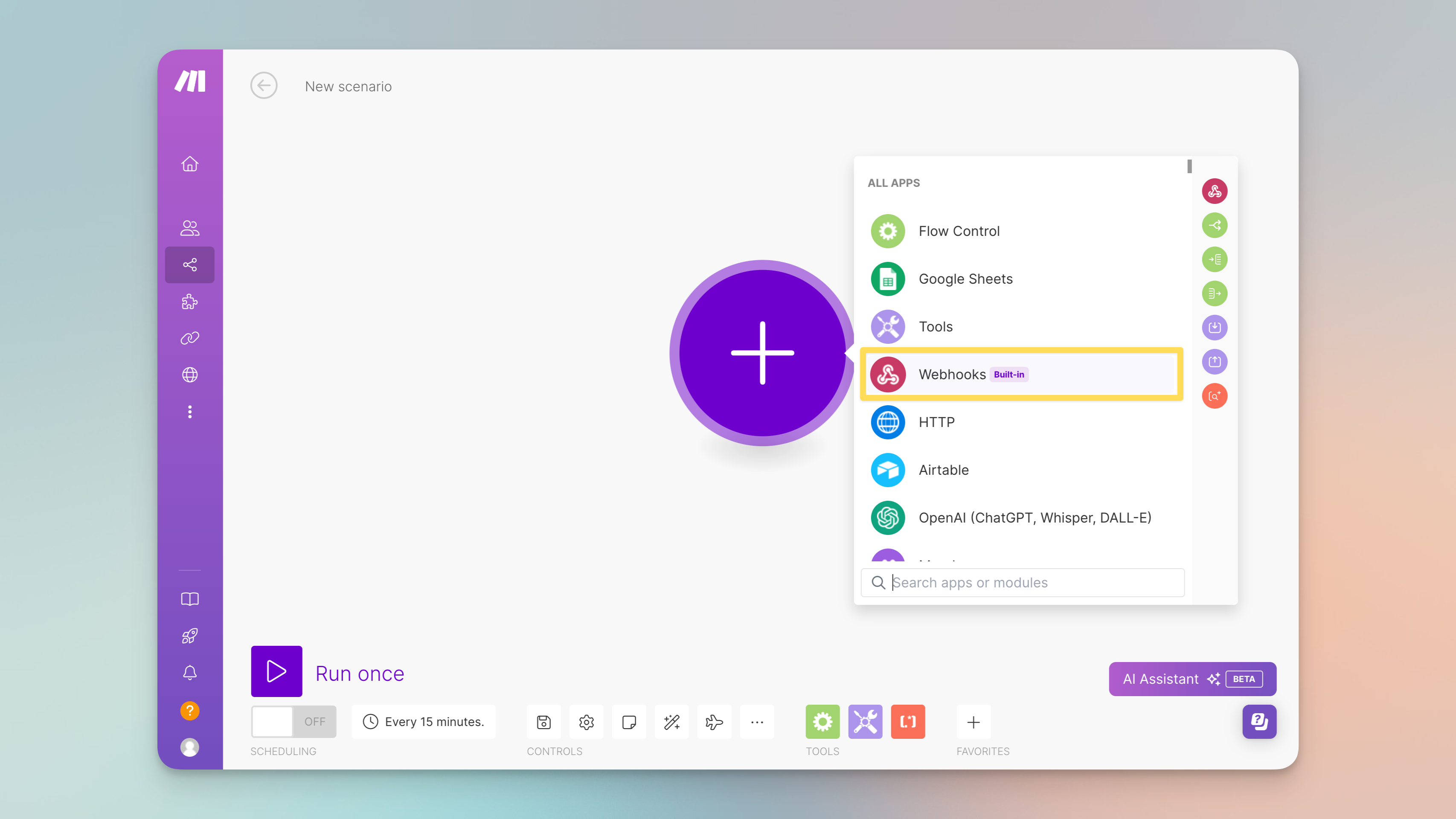Click the big purple plus module
1456x819 pixels.
[762, 353]
